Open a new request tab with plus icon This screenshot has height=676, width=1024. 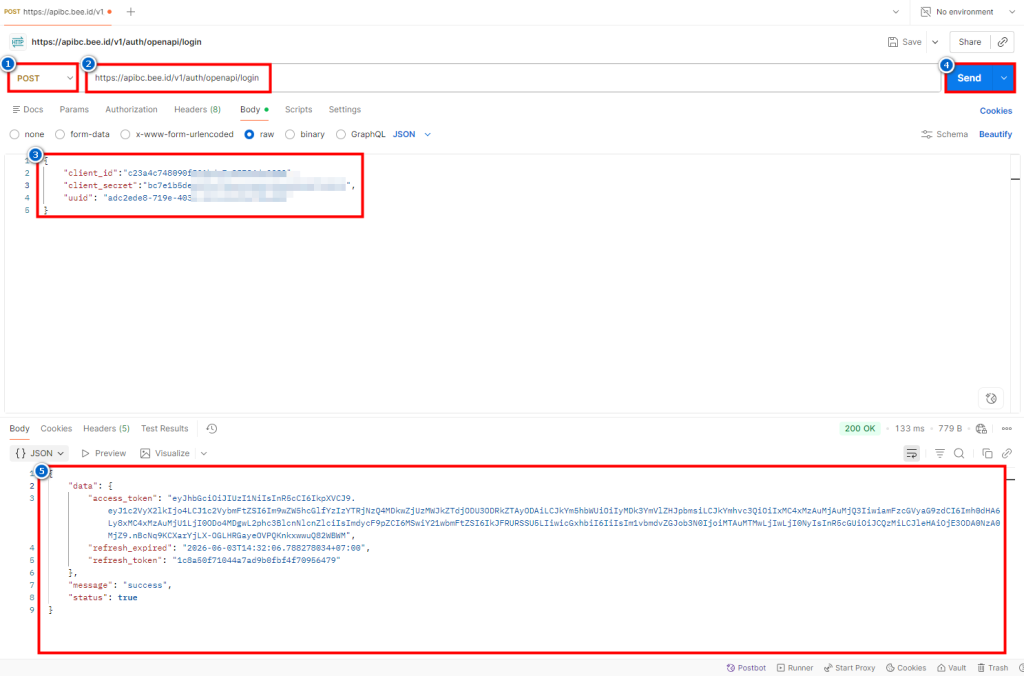click(131, 12)
